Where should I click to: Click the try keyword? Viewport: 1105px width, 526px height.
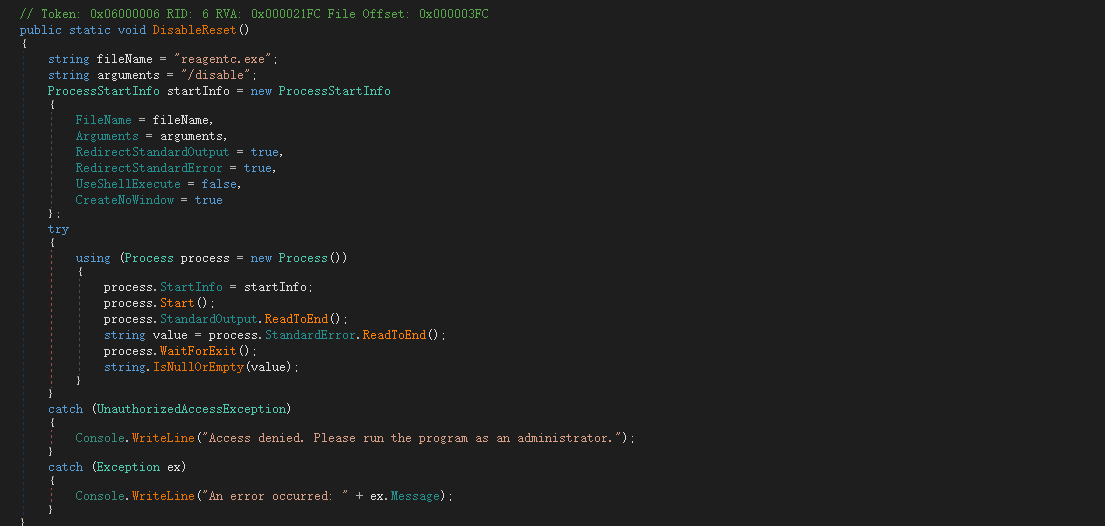point(58,230)
